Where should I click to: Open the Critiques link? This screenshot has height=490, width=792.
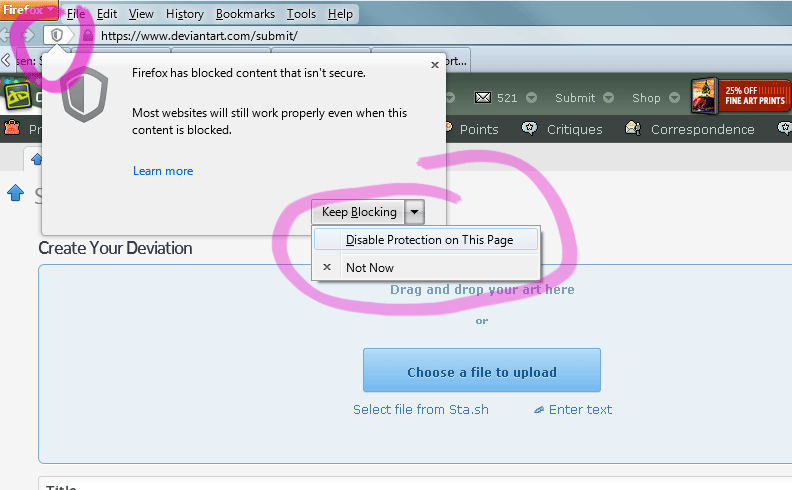574,130
